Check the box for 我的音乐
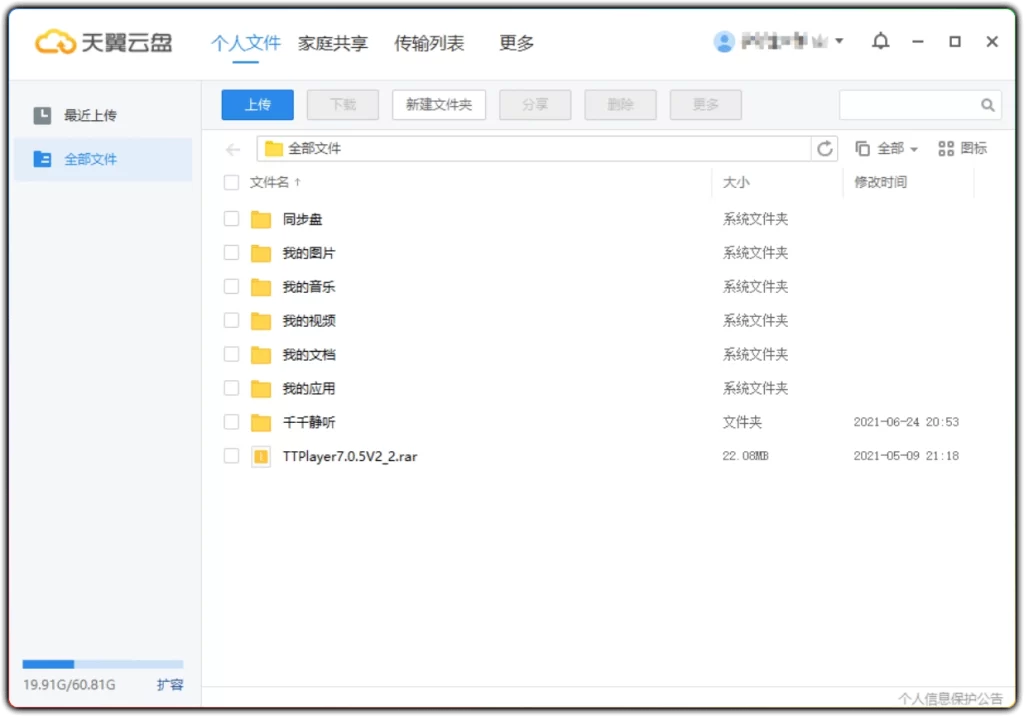1024x716 pixels. [231, 286]
